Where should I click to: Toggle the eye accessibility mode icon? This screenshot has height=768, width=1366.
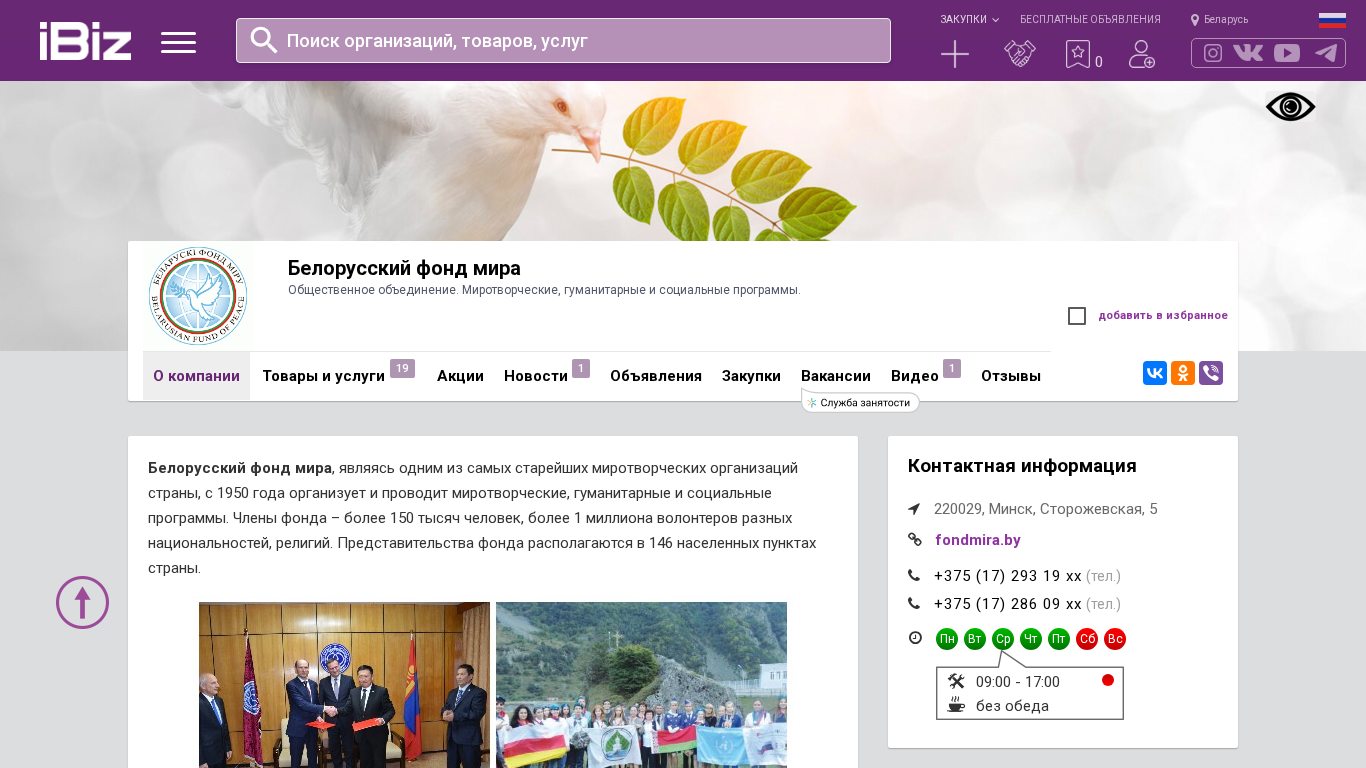[x=1290, y=107]
